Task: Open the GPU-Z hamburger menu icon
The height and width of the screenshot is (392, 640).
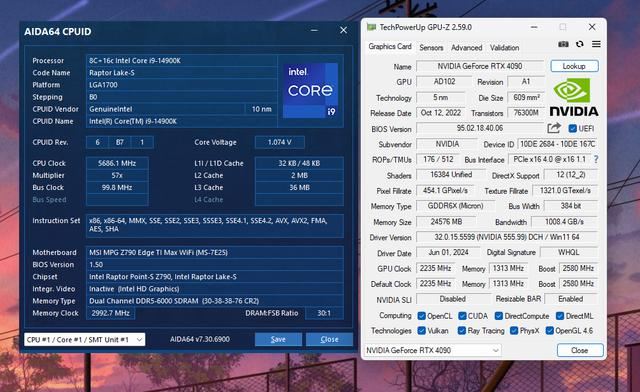Action: [596, 44]
